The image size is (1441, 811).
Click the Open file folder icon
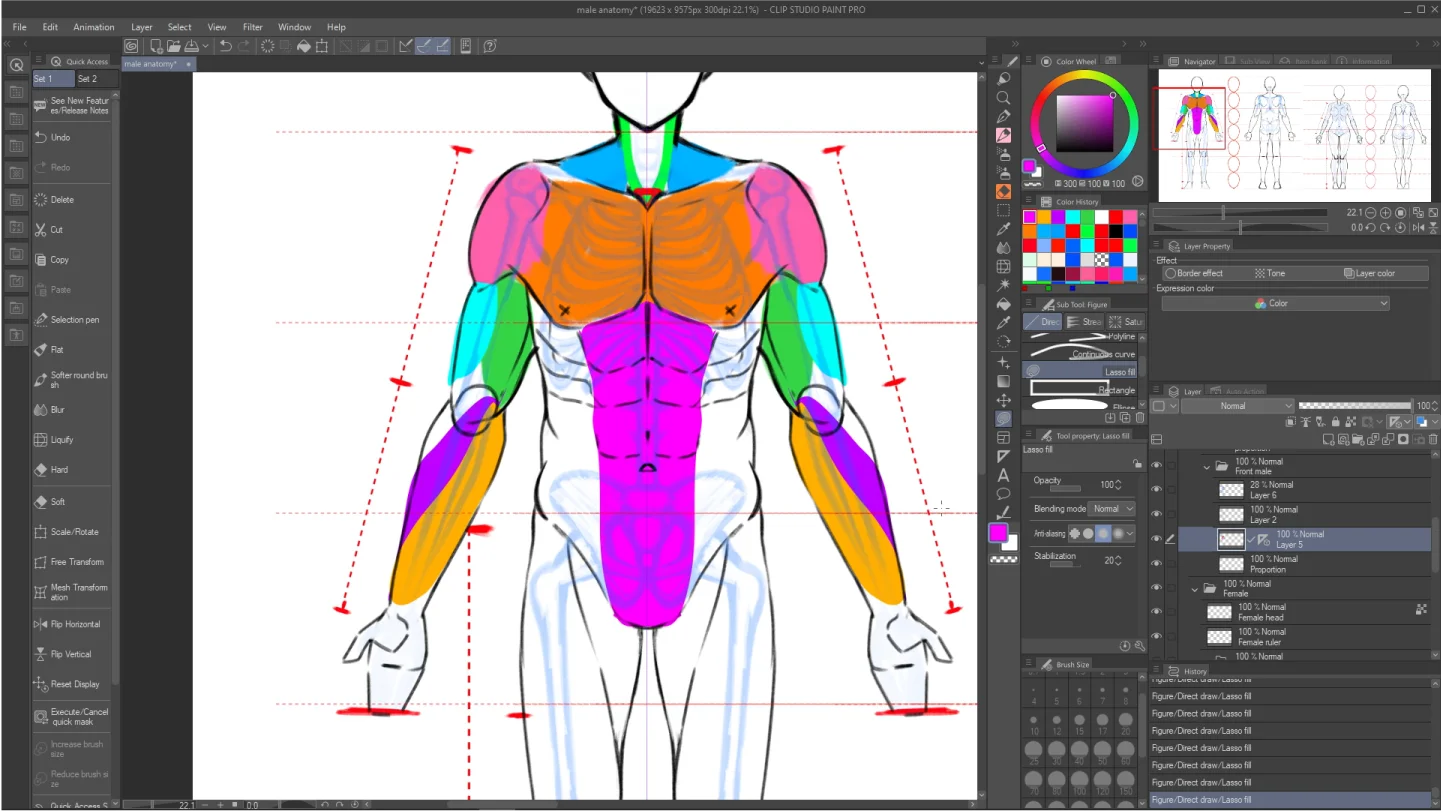174,46
